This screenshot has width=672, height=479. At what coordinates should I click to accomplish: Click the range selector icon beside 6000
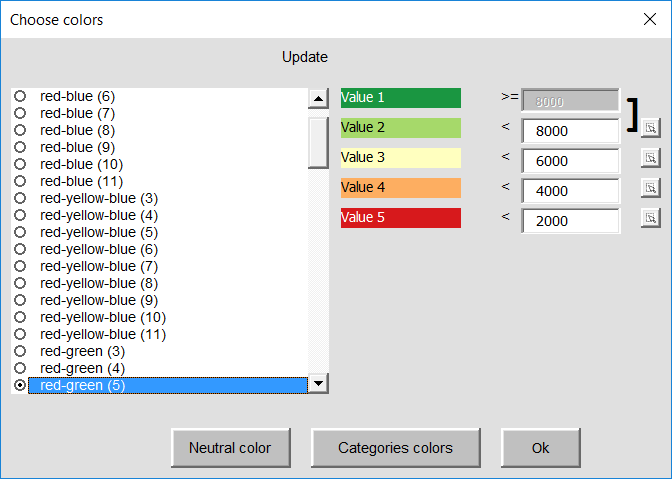[x=651, y=158]
